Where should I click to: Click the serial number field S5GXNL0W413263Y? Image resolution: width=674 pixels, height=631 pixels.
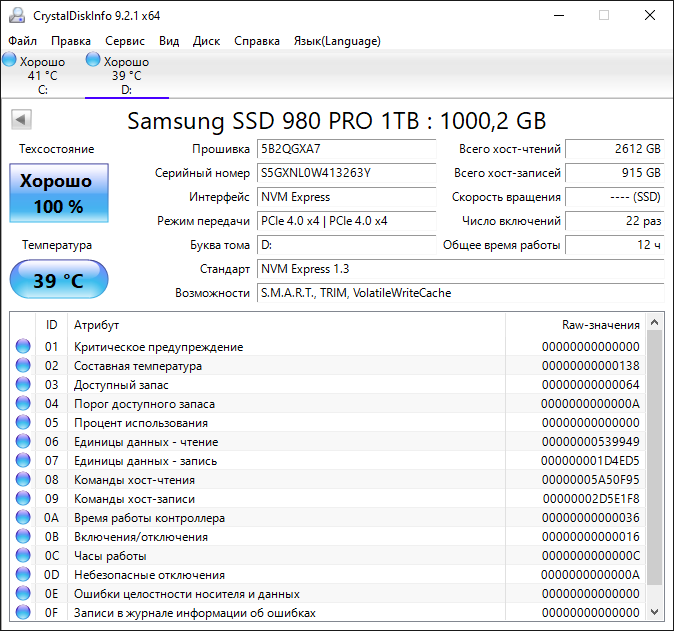(x=346, y=173)
